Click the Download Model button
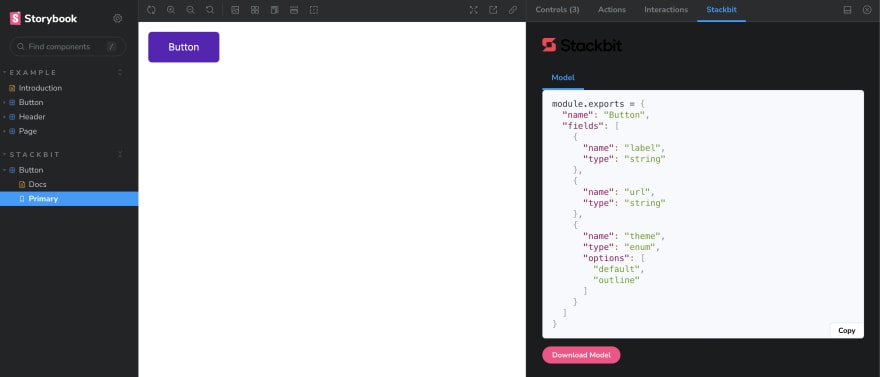This screenshot has width=880, height=377. click(x=581, y=355)
